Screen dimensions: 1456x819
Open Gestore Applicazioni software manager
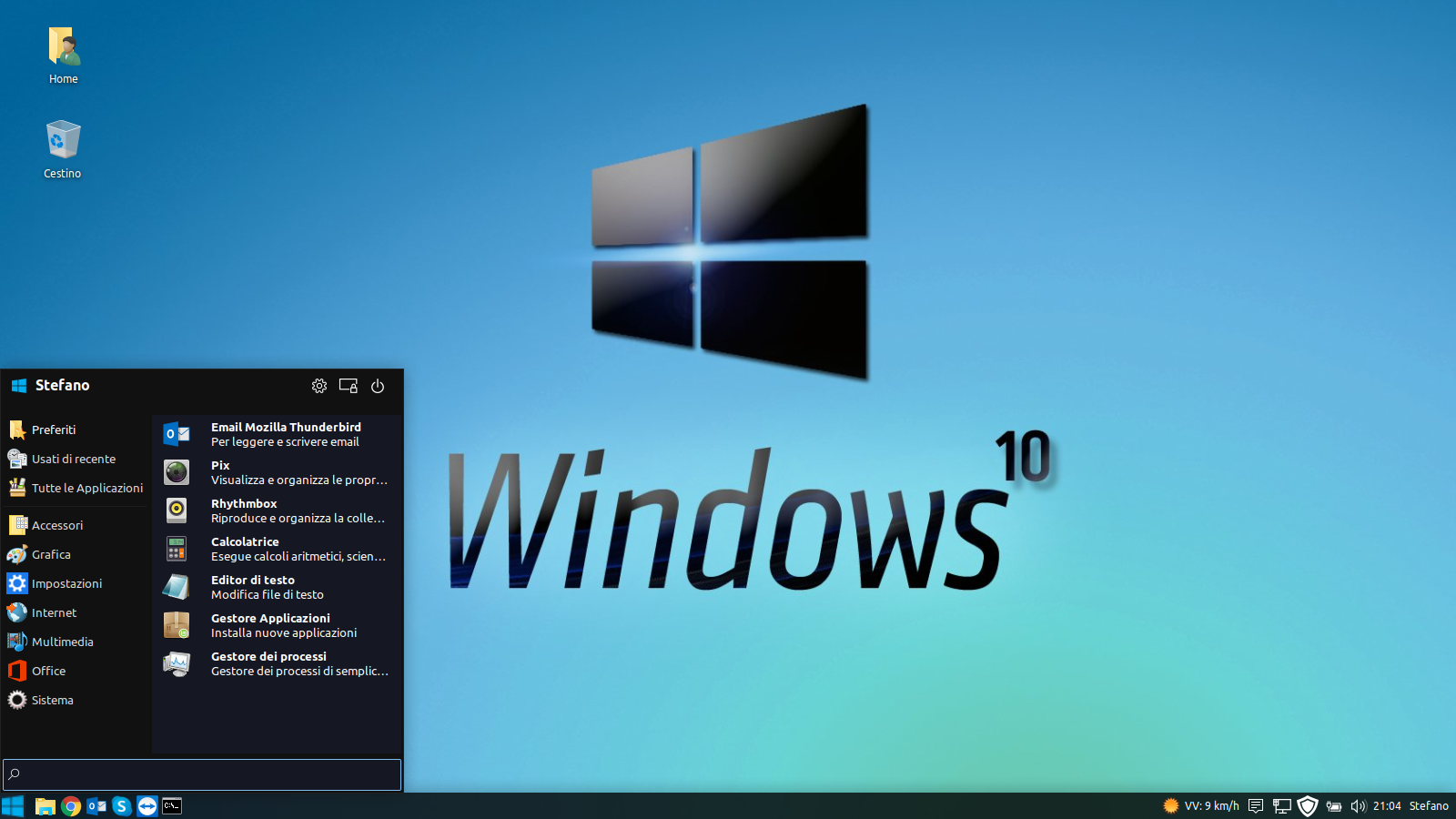pos(277,625)
